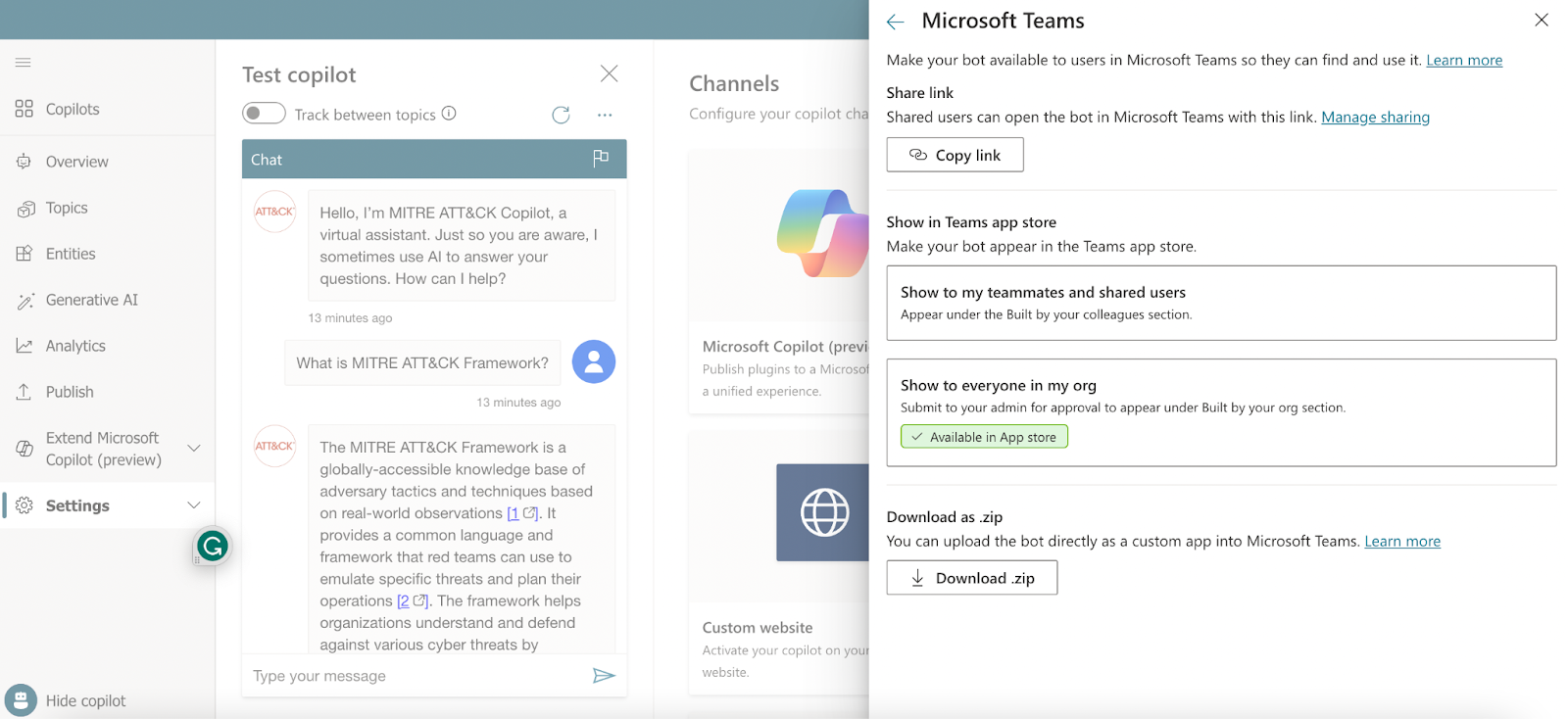The height and width of the screenshot is (719, 1568).
Task: Click the Available in App store badge
Action: coord(984,437)
